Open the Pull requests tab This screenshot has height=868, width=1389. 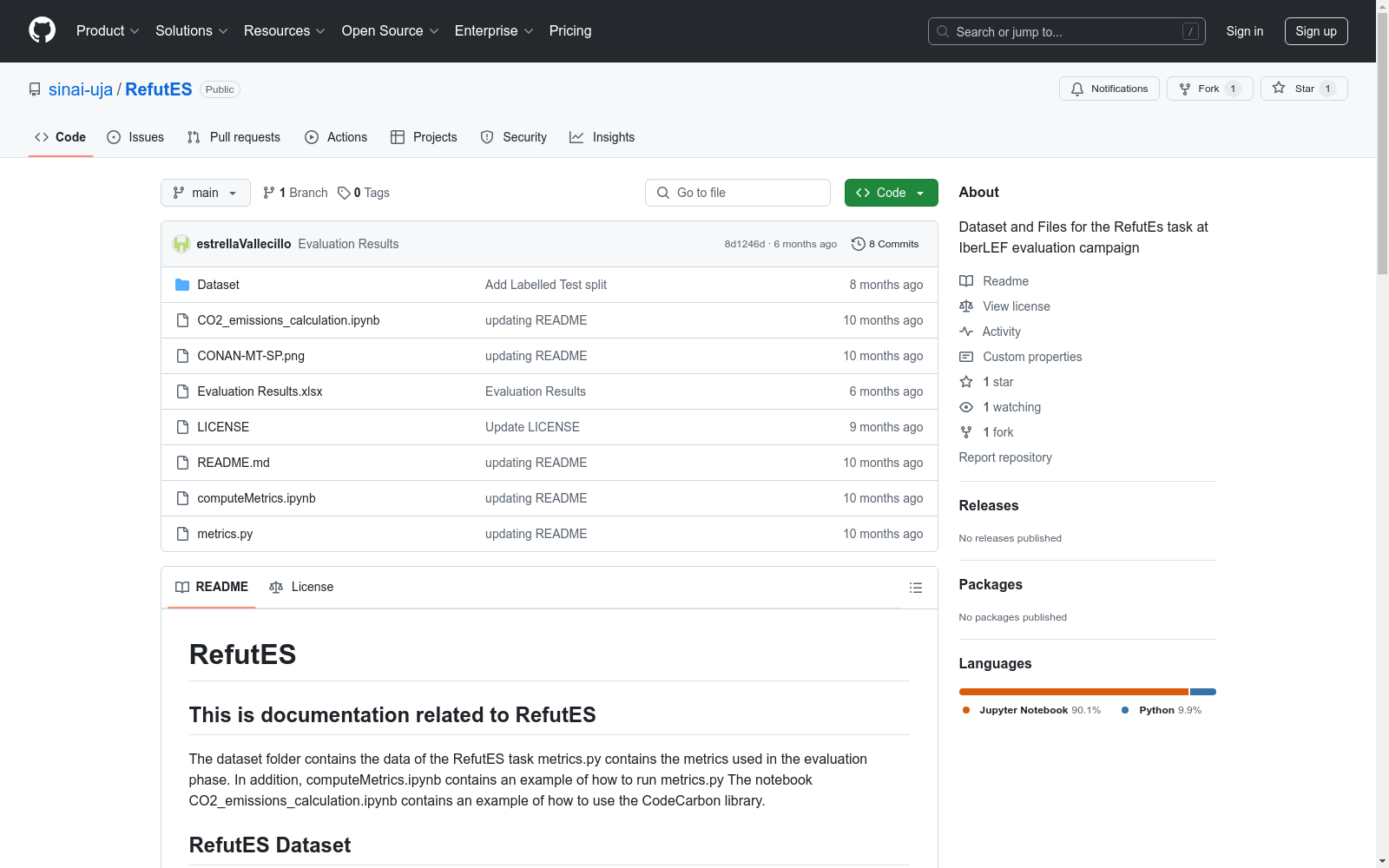tap(234, 137)
